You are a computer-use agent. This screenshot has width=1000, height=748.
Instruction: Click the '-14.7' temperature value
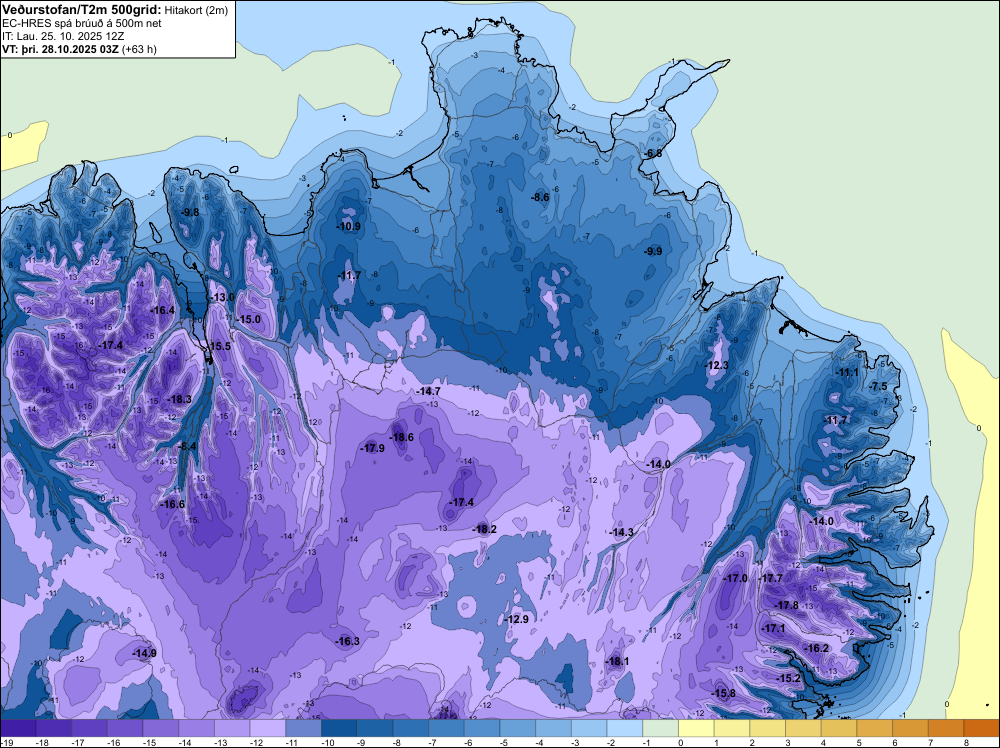[x=428, y=391]
